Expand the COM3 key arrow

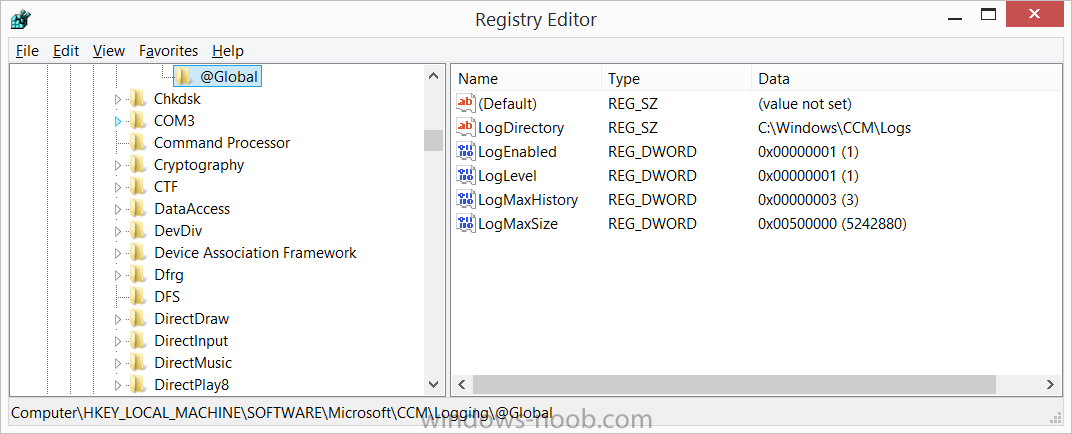118,121
